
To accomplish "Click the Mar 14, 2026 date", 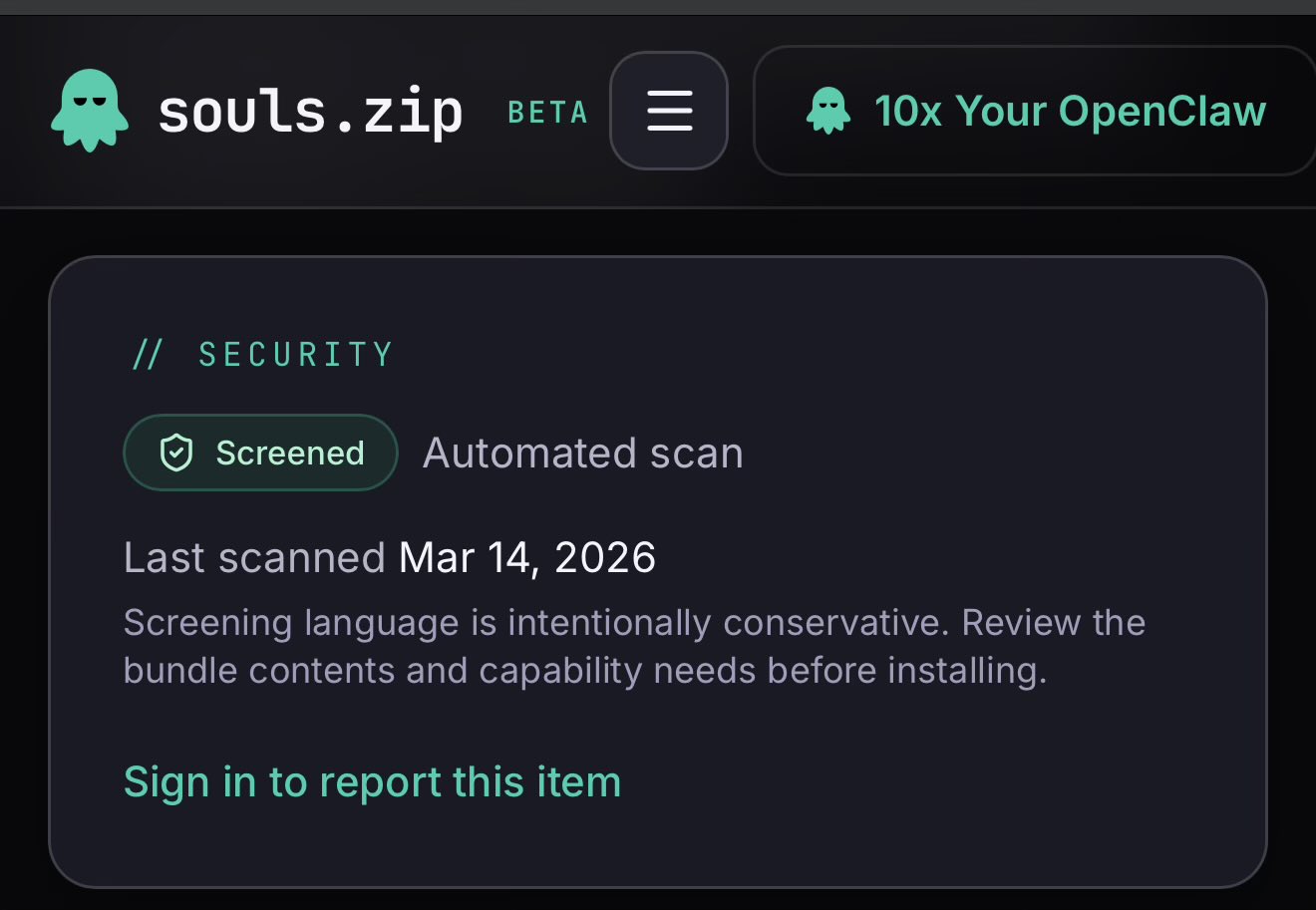I will tap(526, 558).
